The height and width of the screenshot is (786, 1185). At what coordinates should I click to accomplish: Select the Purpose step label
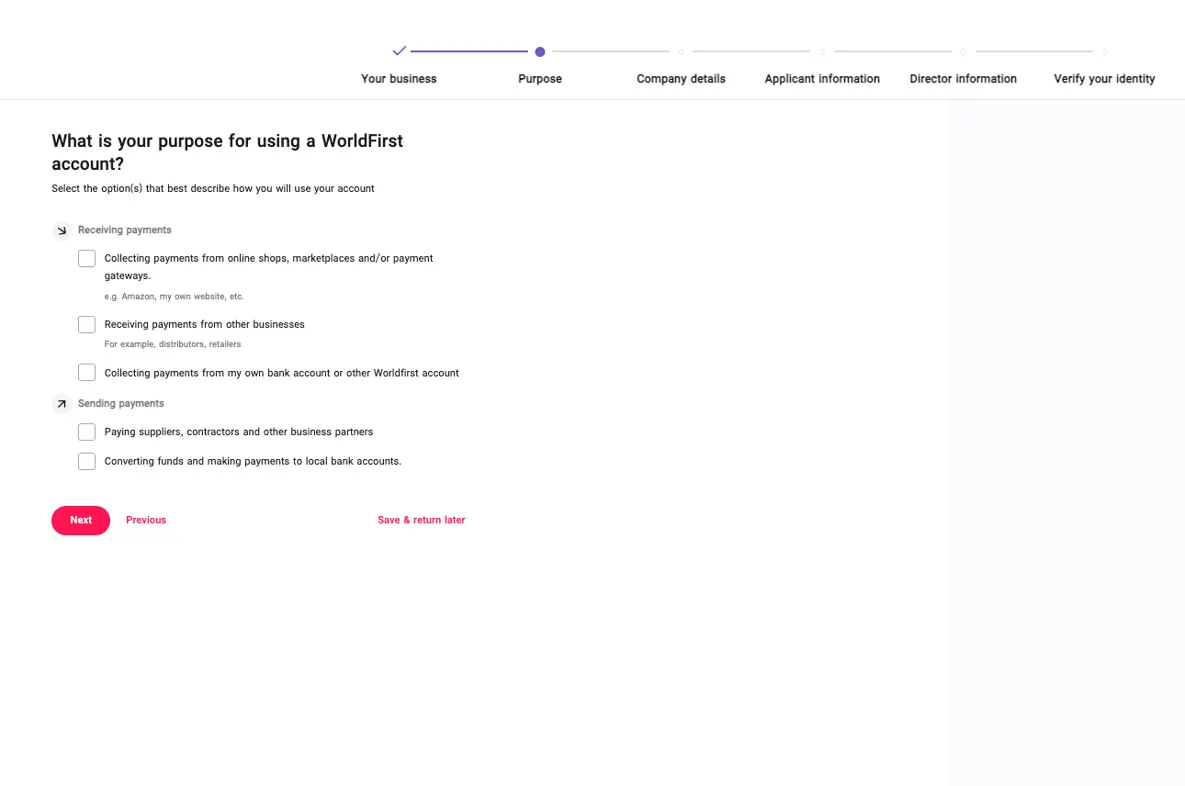click(x=540, y=79)
